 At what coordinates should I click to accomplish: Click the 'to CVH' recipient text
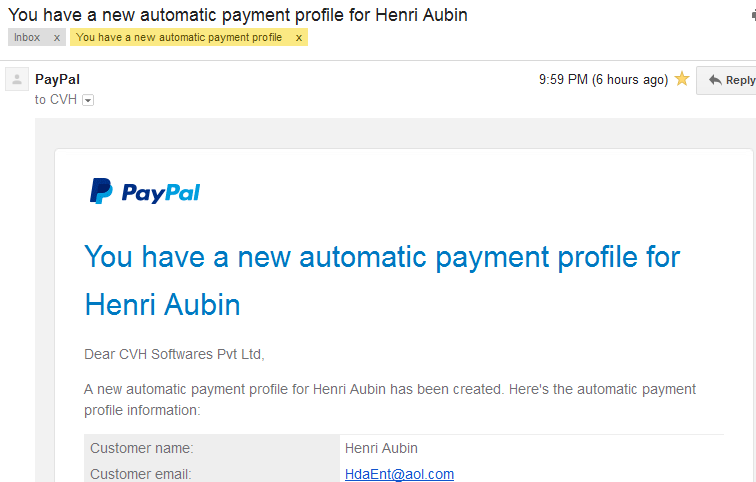(x=56, y=99)
